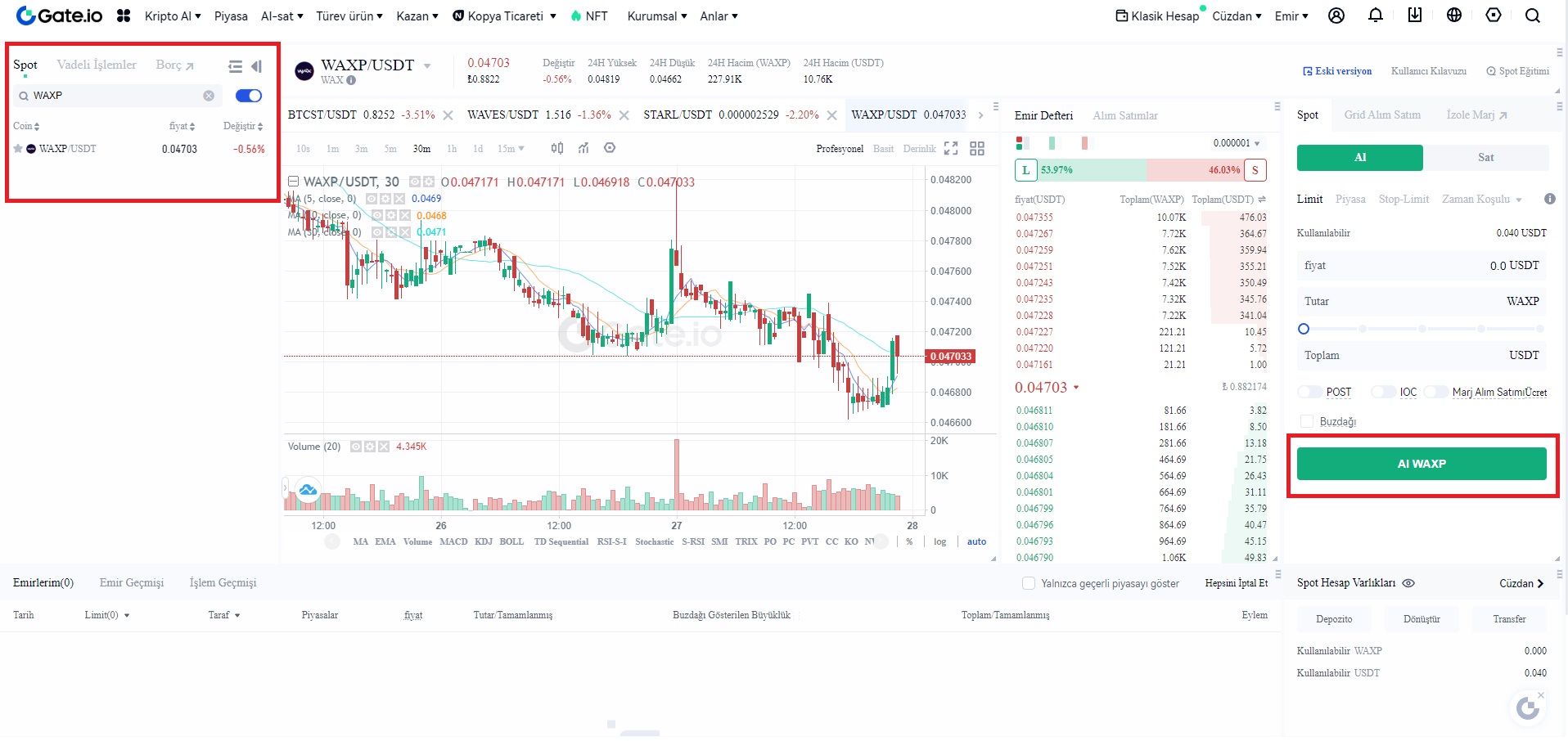
Task: Clear the WAXP search field
Action: coord(209,96)
